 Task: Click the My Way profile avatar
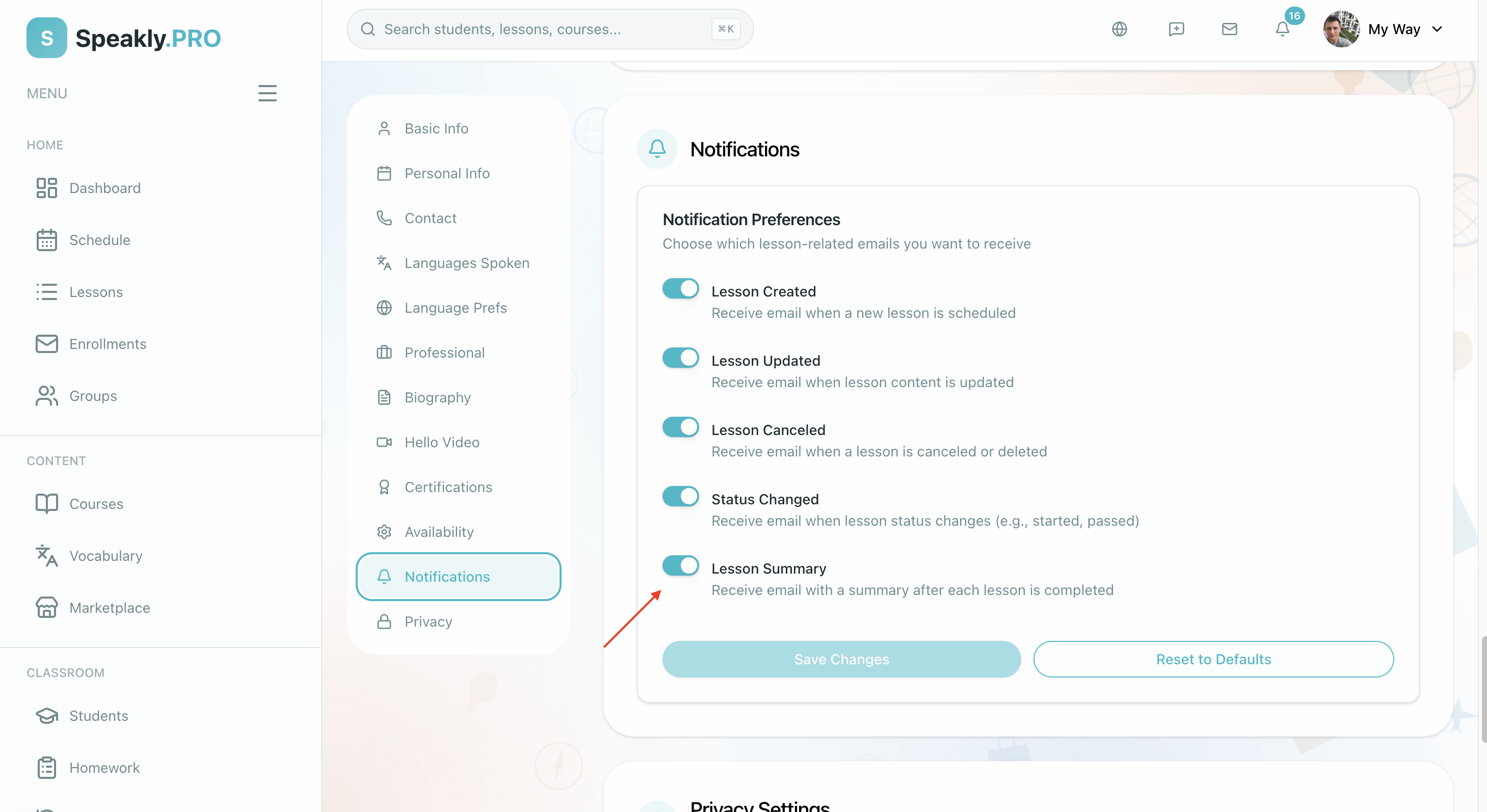[x=1341, y=29]
